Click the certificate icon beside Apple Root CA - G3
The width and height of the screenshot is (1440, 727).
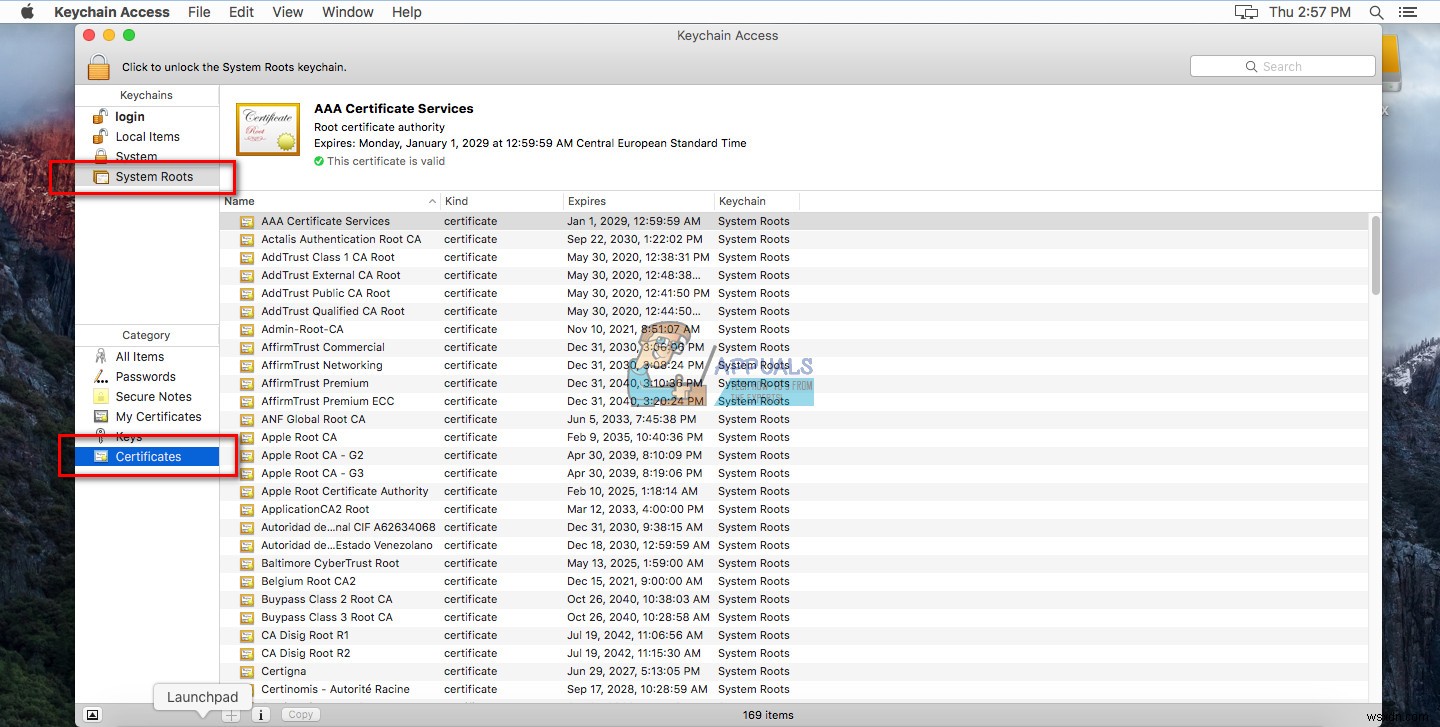tap(247, 473)
